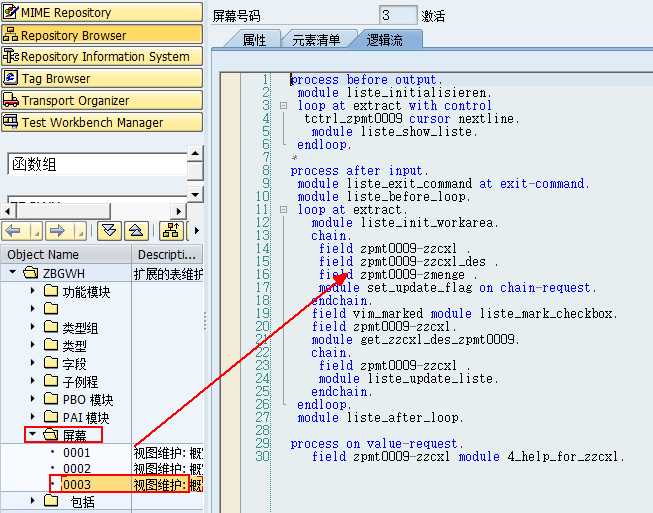Expand the 子例程 folder

33,381
